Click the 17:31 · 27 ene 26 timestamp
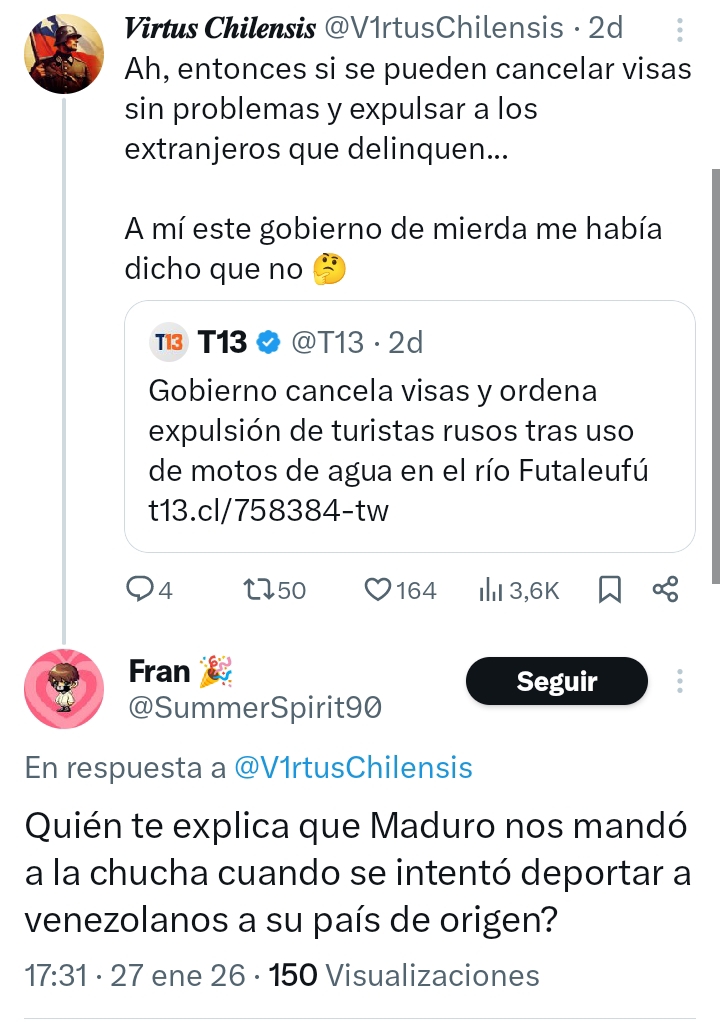Image resolution: width=720 pixels, height=1026 pixels. 130,975
